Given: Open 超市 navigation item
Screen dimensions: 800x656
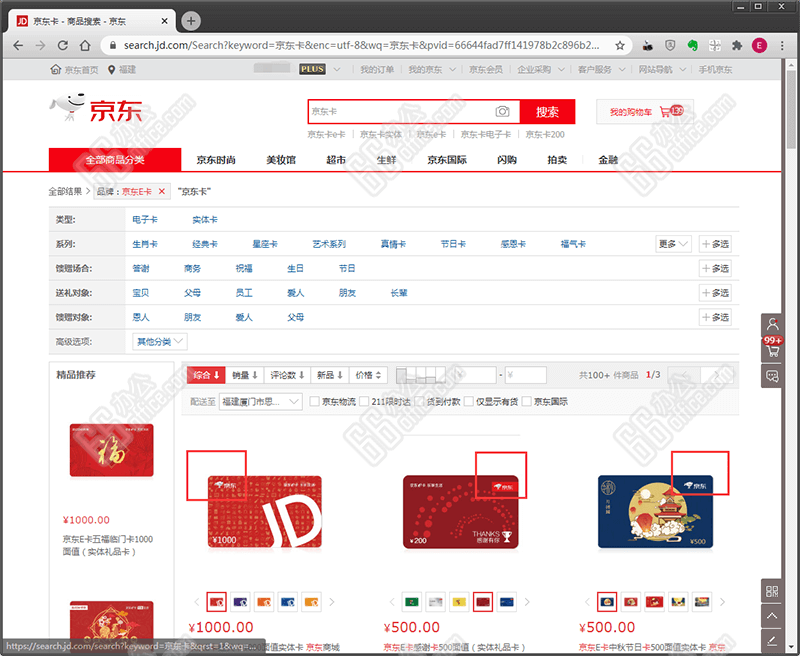Looking at the screenshot, I should (336, 160).
